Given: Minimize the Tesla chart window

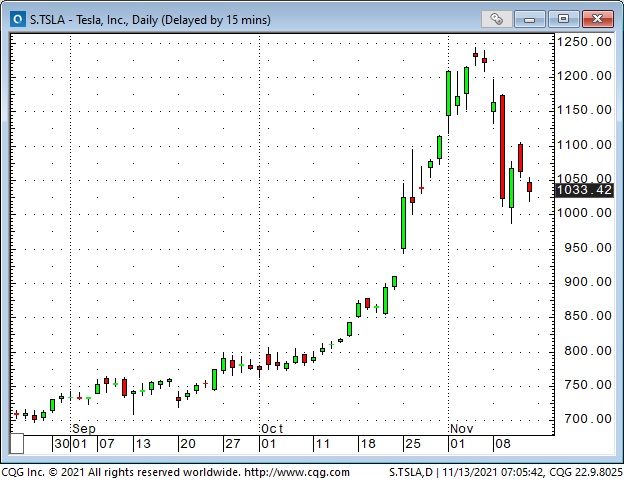Looking at the screenshot, I should tap(529, 19).
